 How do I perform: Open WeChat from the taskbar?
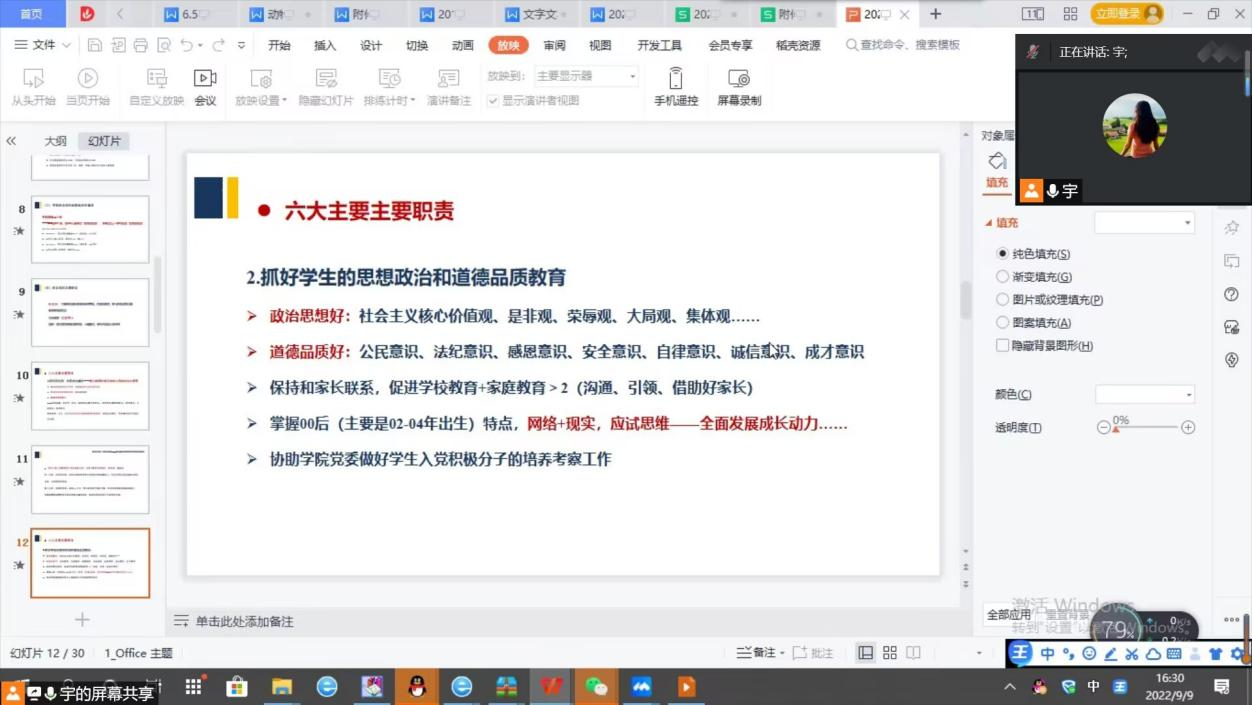coord(596,687)
